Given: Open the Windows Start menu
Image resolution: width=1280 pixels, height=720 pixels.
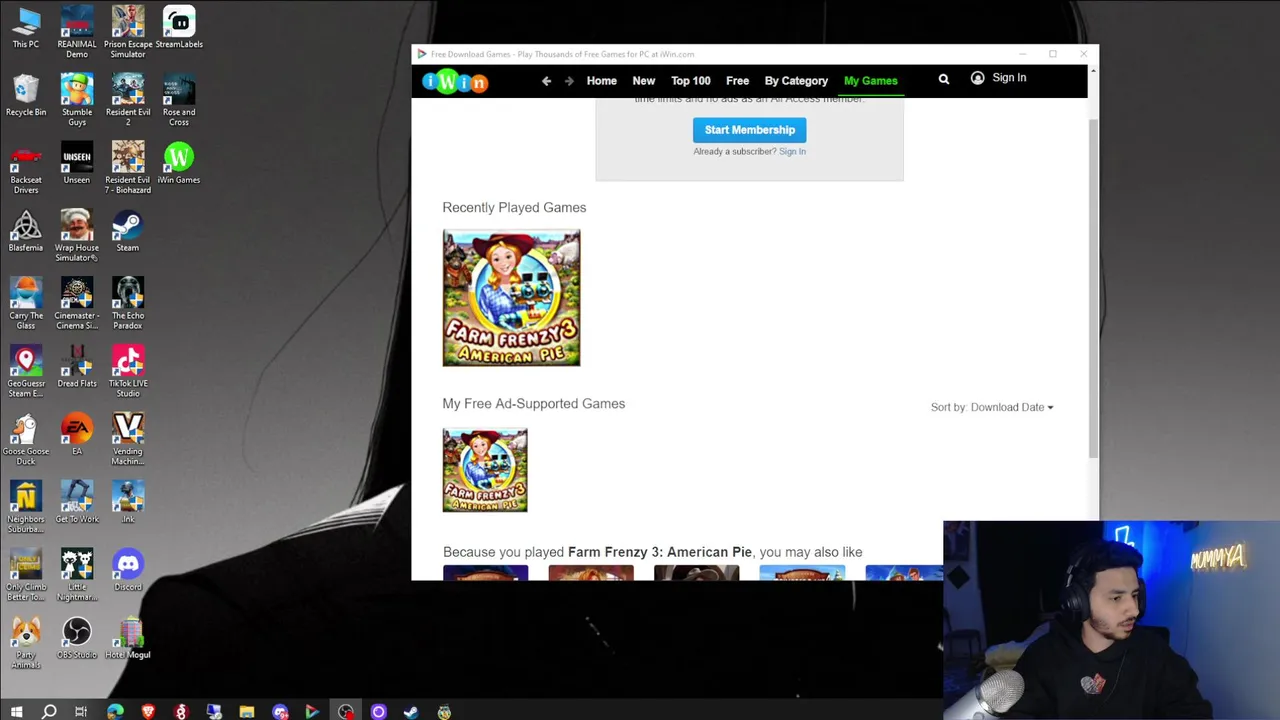Looking at the screenshot, I should 16,712.
